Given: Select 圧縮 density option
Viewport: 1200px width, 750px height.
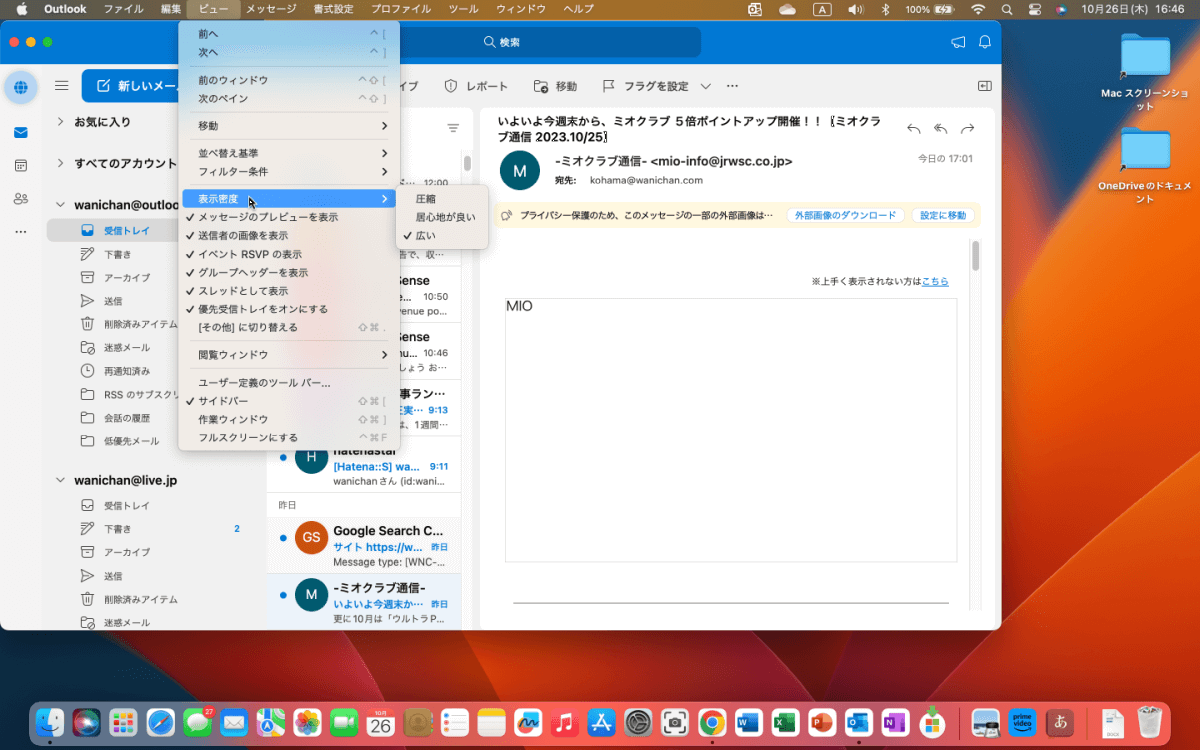Looking at the screenshot, I should click(442, 198).
